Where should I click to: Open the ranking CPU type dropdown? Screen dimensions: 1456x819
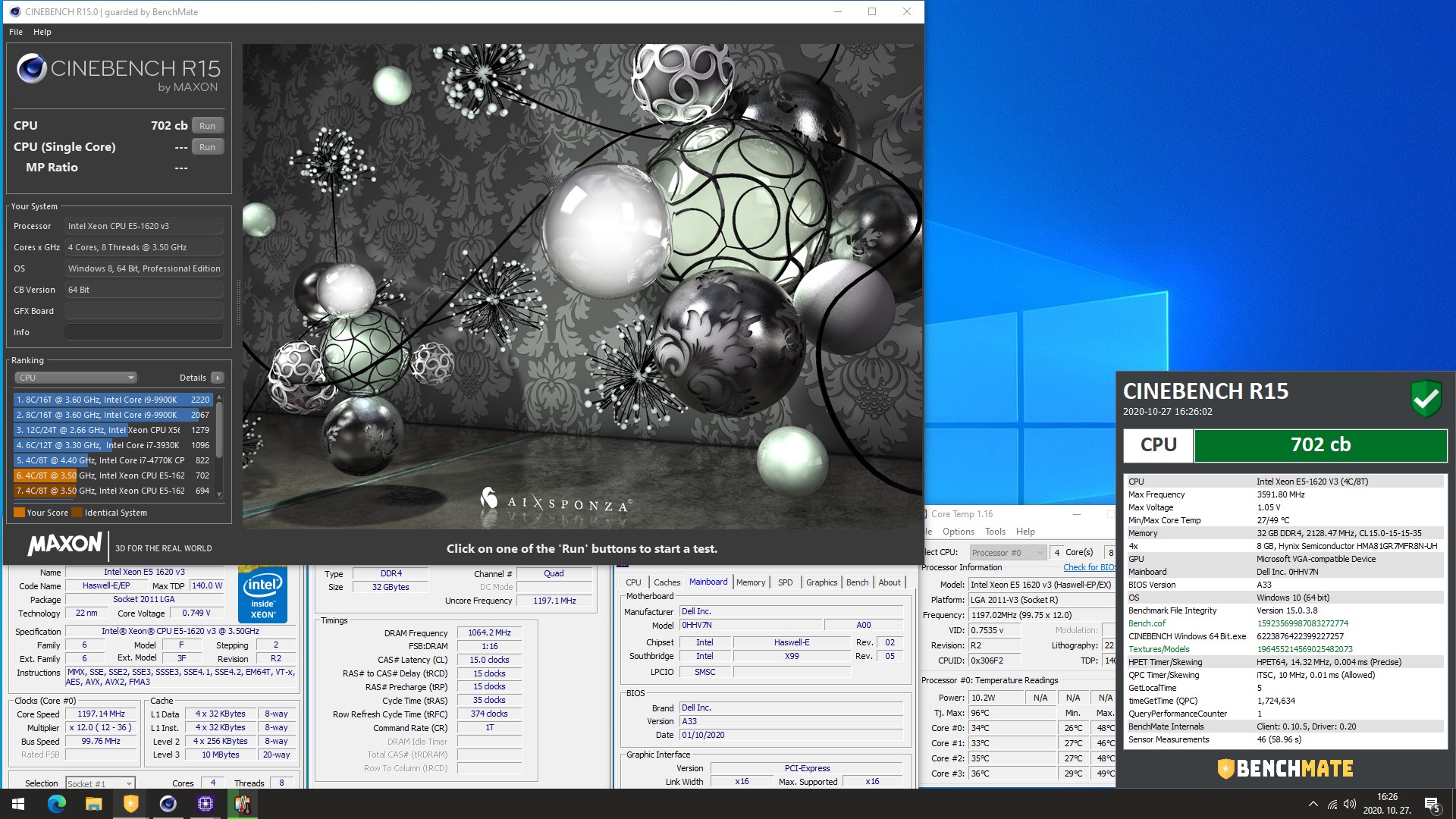pyautogui.click(x=75, y=378)
